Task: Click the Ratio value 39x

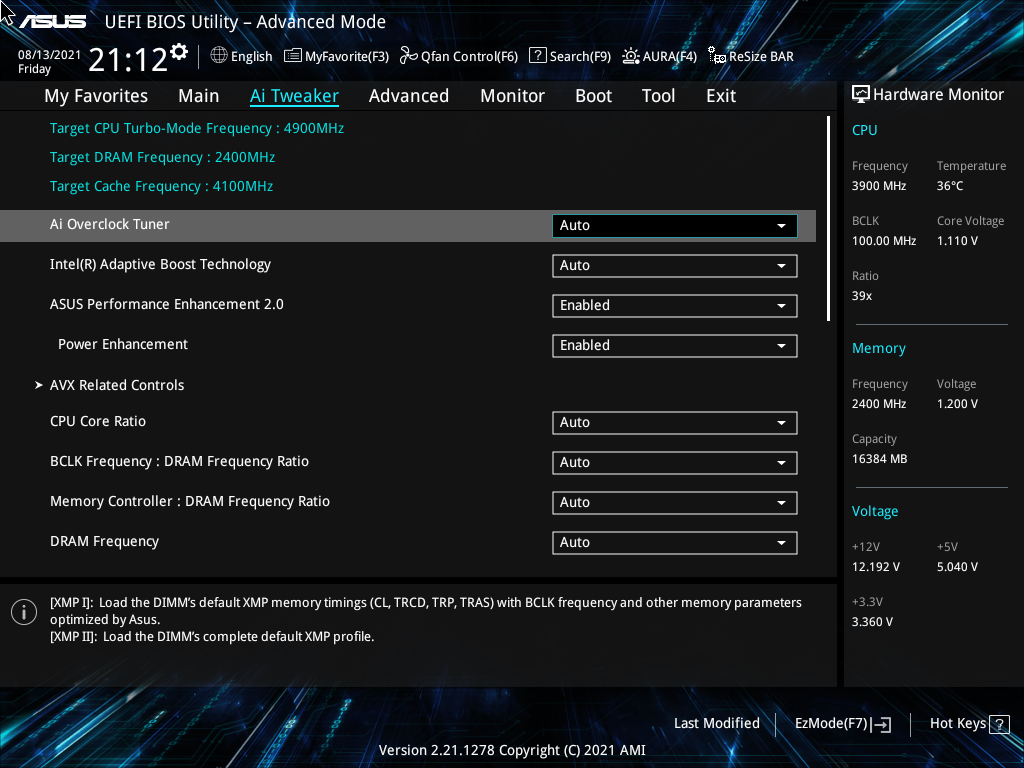Action: pos(862,296)
